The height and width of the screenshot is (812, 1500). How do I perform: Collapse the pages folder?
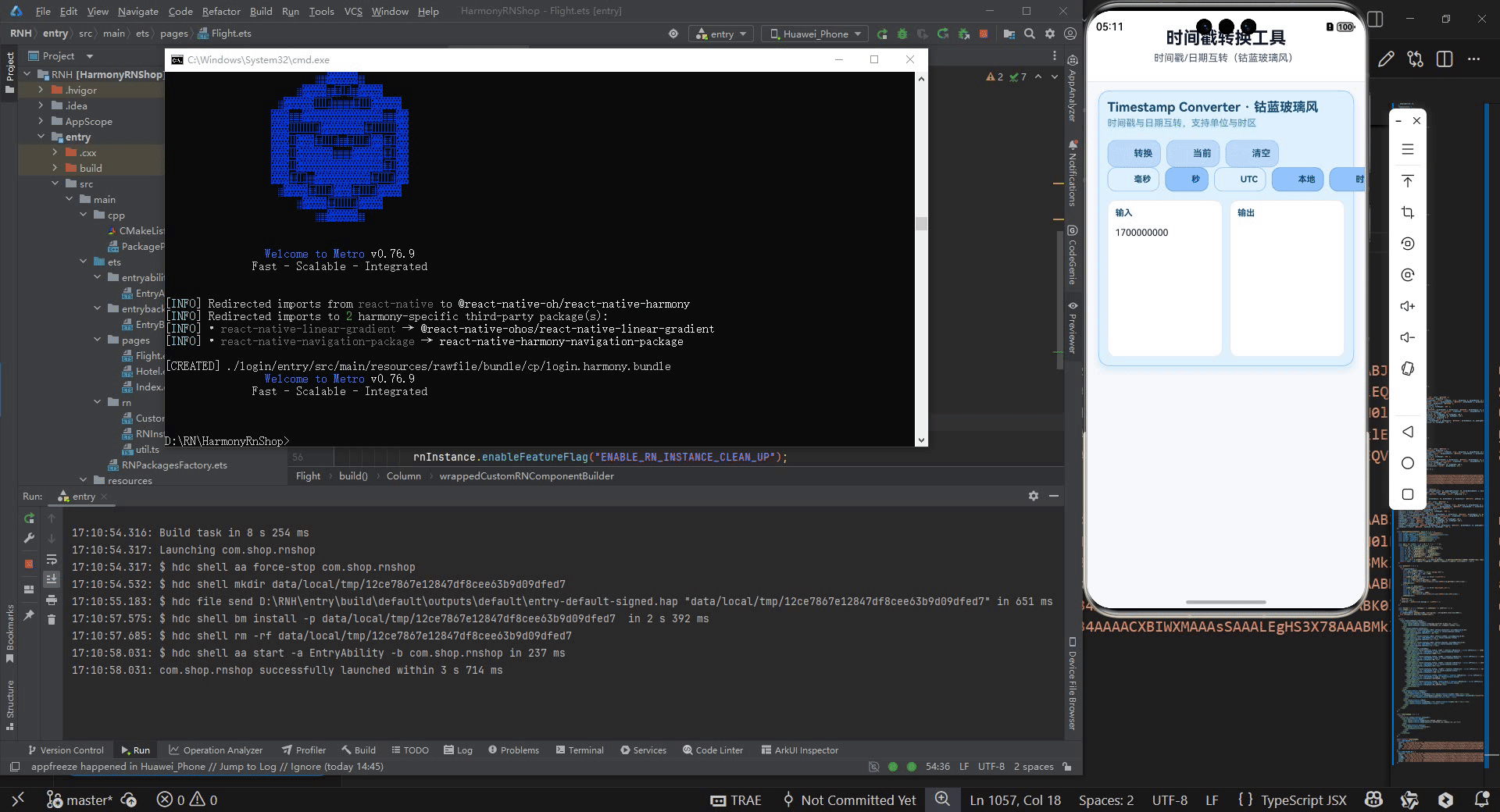97,340
